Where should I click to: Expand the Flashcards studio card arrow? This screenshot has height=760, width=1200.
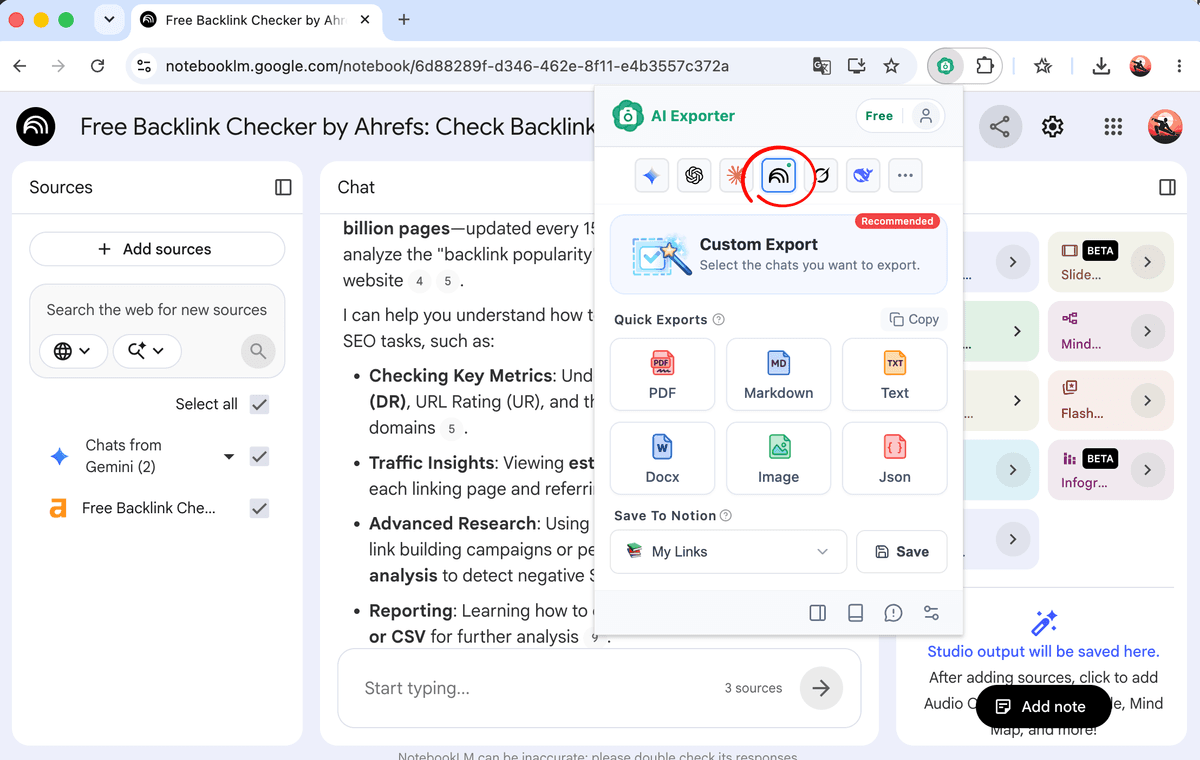(1147, 400)
